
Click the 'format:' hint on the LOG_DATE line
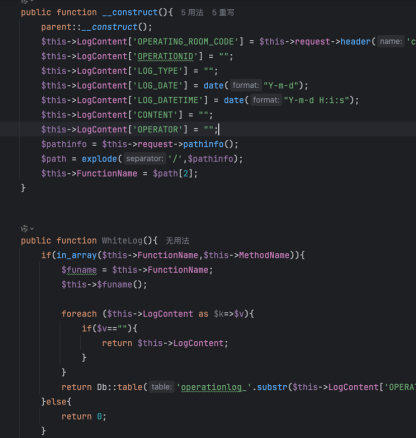(246, 86)
